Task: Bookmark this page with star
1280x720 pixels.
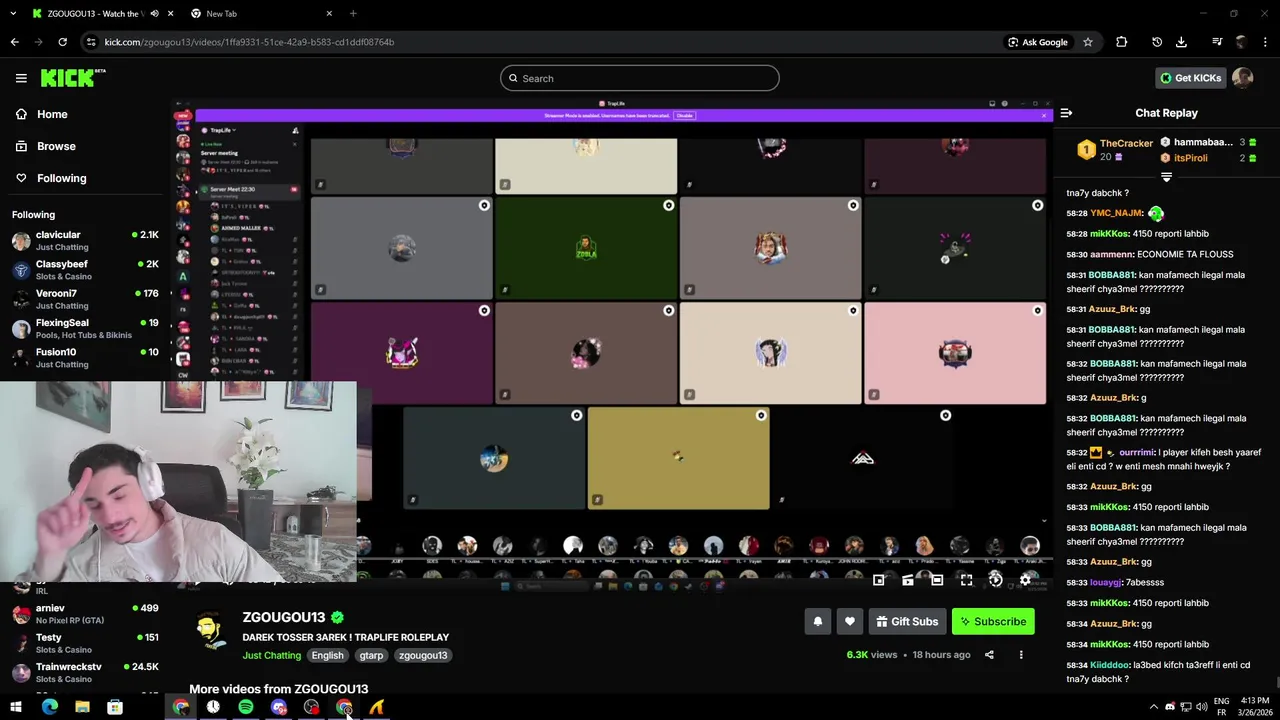Action: point(1088,42)
